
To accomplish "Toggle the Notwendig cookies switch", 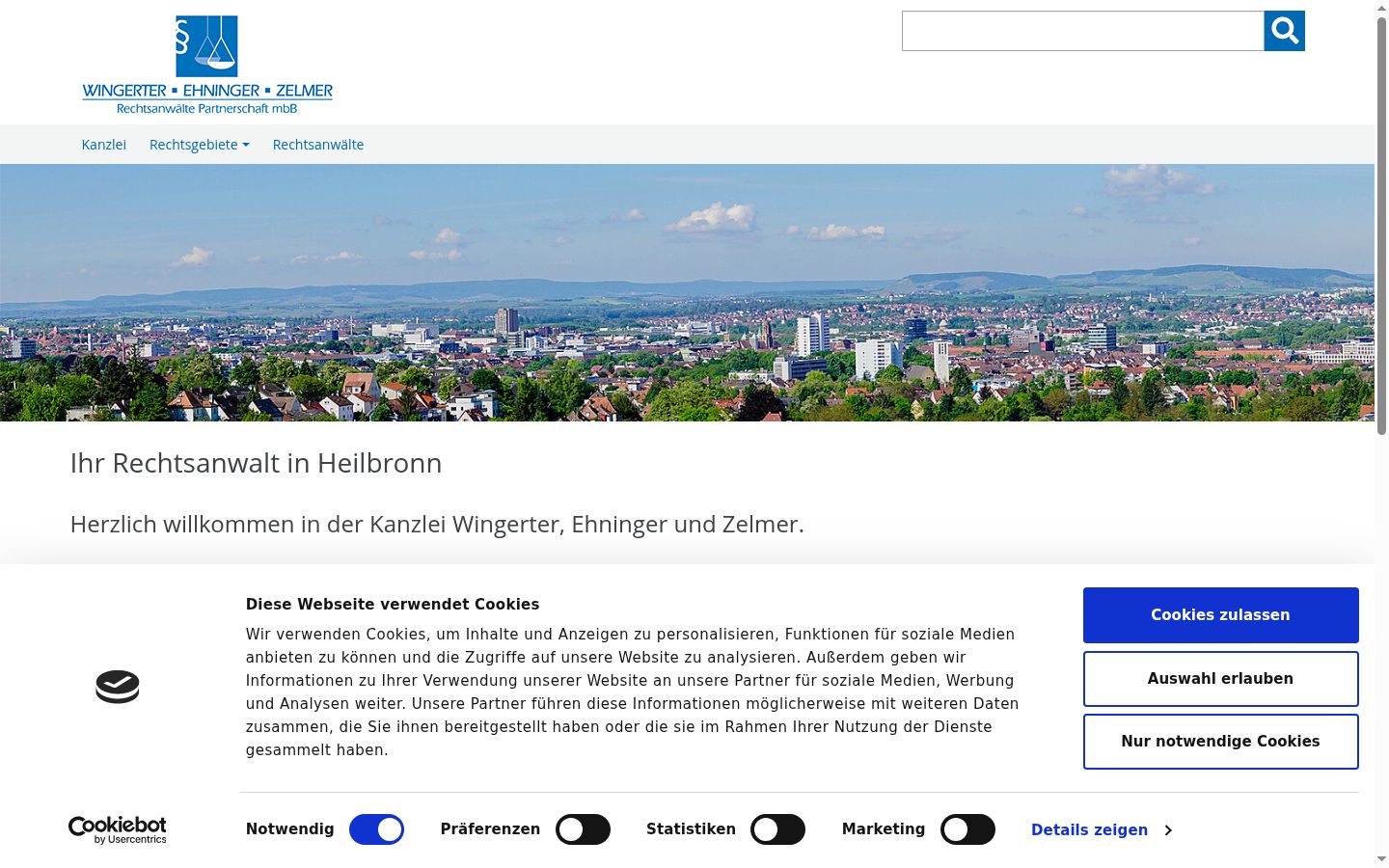I will click(x=376, y=829).
